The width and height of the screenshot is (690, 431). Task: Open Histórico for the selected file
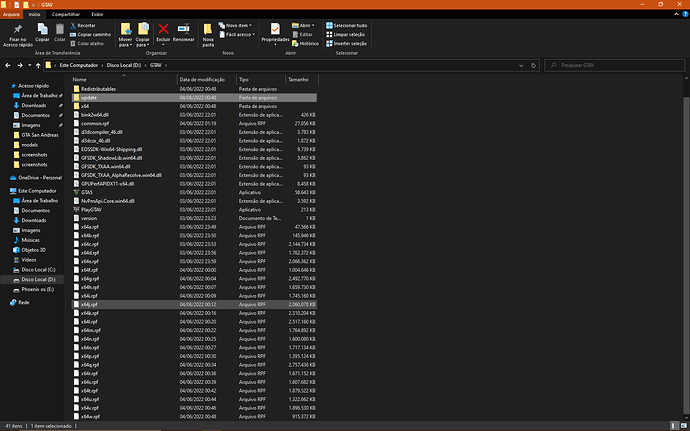click(305, 44)
